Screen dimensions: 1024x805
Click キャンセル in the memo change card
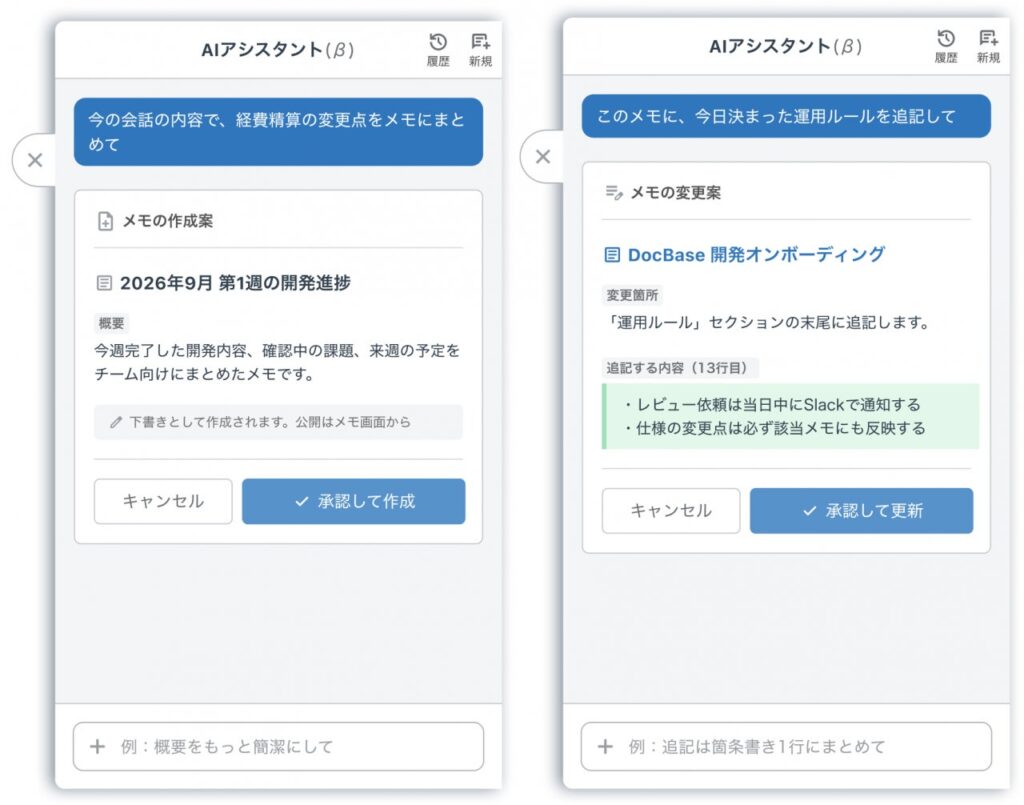pyautogui.click(x=671, y=510)
